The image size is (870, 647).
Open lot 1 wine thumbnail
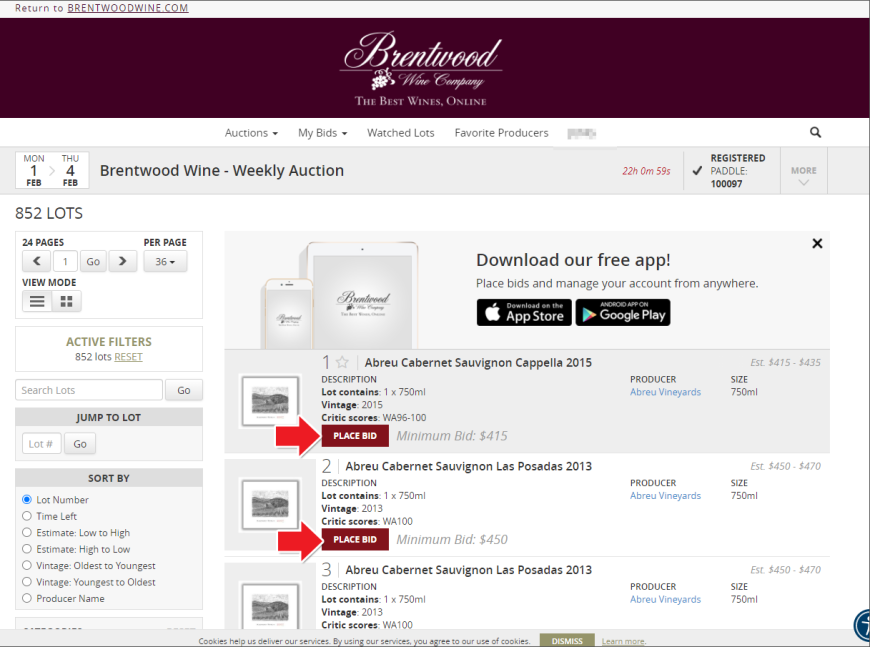click(x=270, y=401)
